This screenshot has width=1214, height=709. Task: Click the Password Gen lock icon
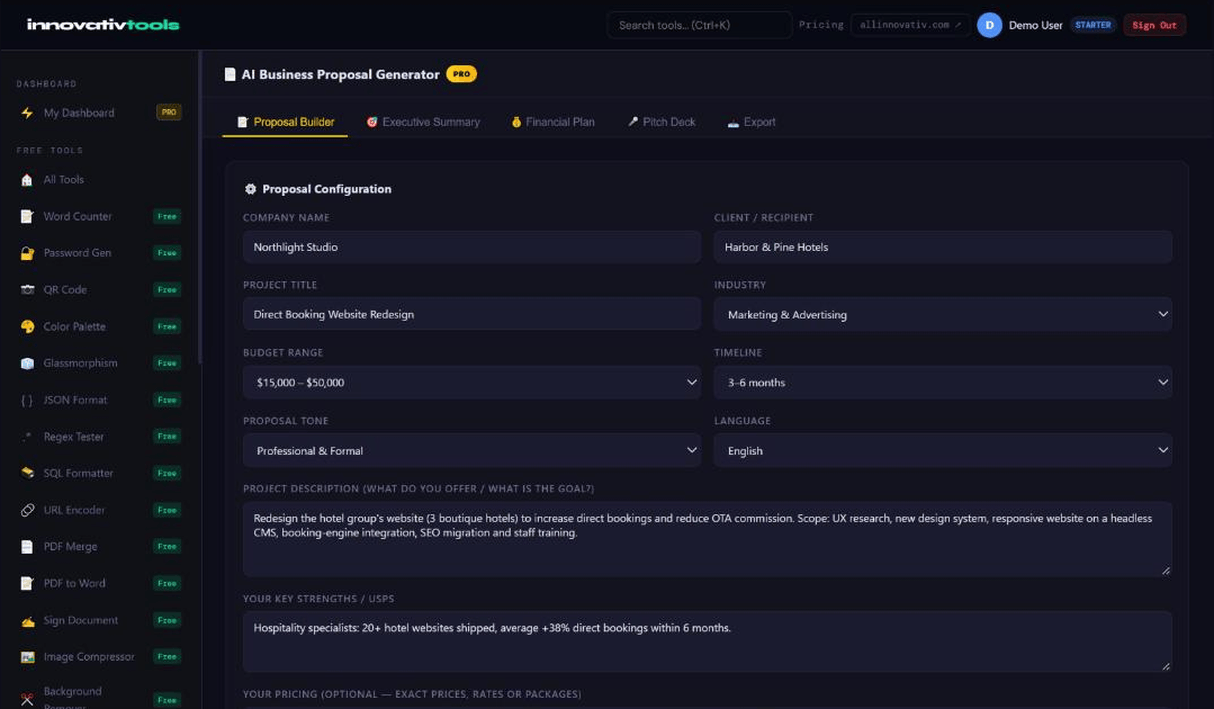[27, 253]
